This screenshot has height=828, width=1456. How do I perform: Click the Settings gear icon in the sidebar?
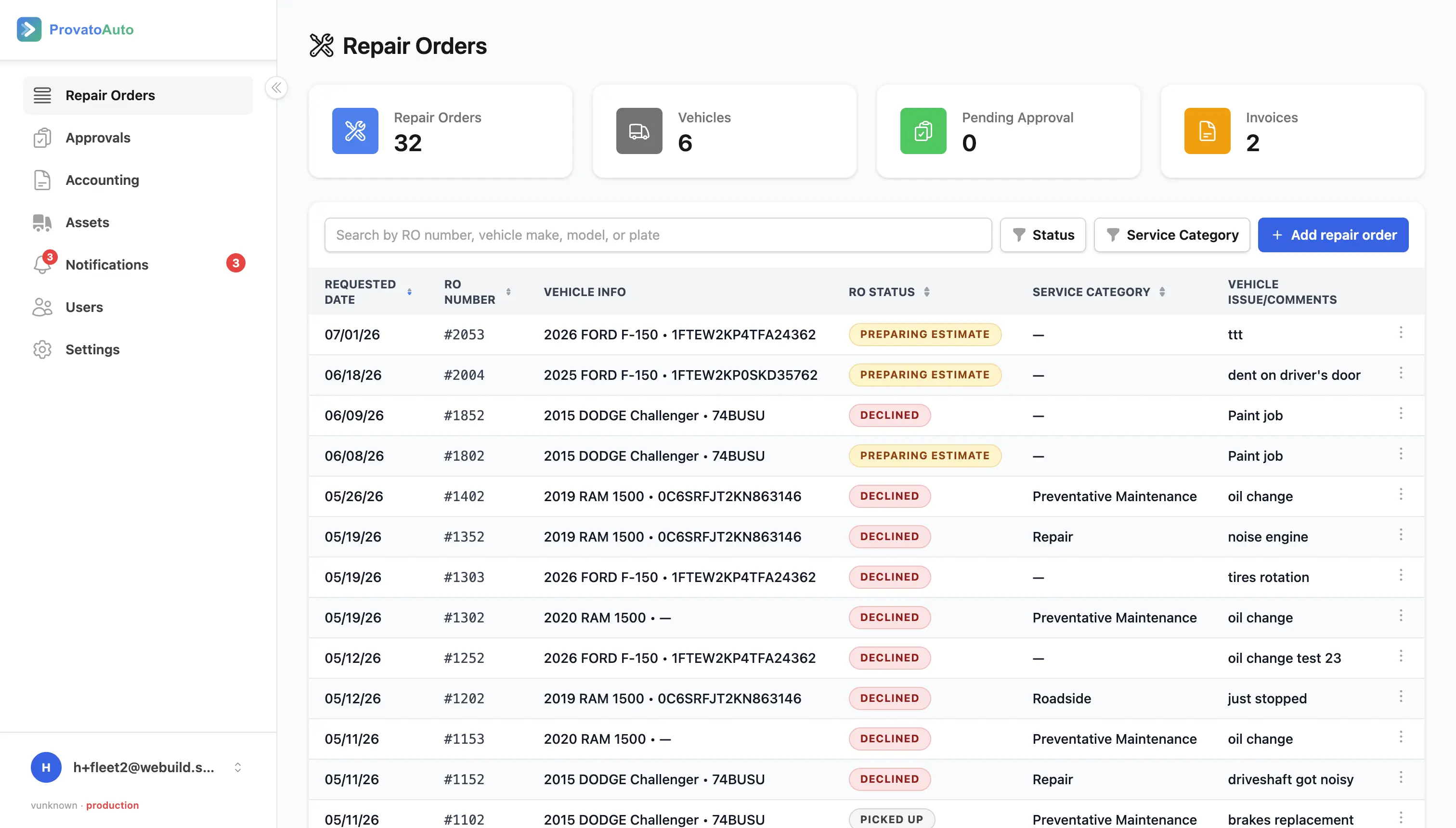click(x=42, y=350)
